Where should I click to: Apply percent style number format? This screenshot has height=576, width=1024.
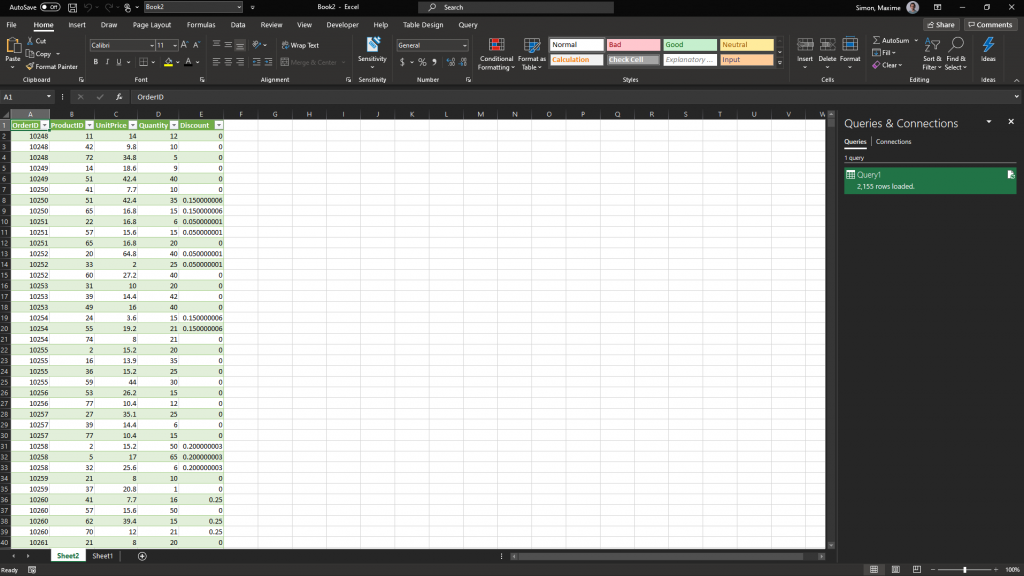coord(422,63)
